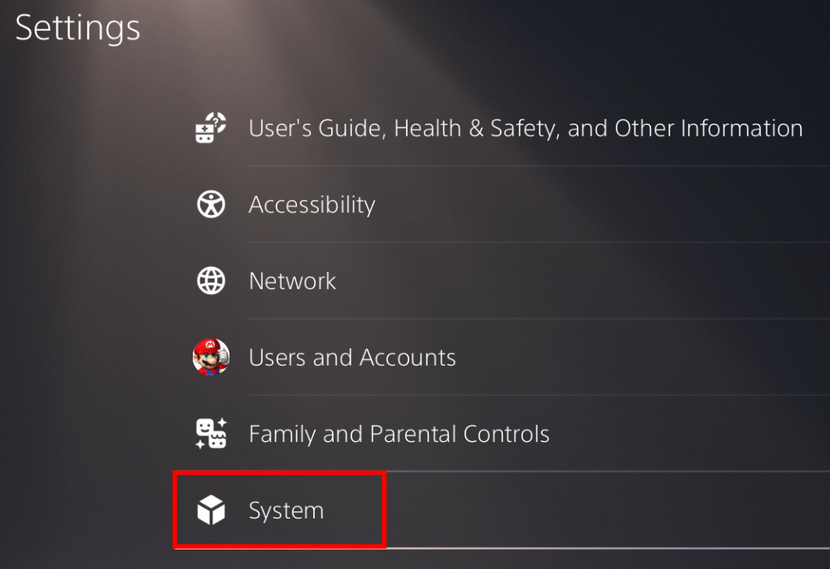Click the User's Guide information icon
Viewport: 830px width, 569px height.
(211, 129)
